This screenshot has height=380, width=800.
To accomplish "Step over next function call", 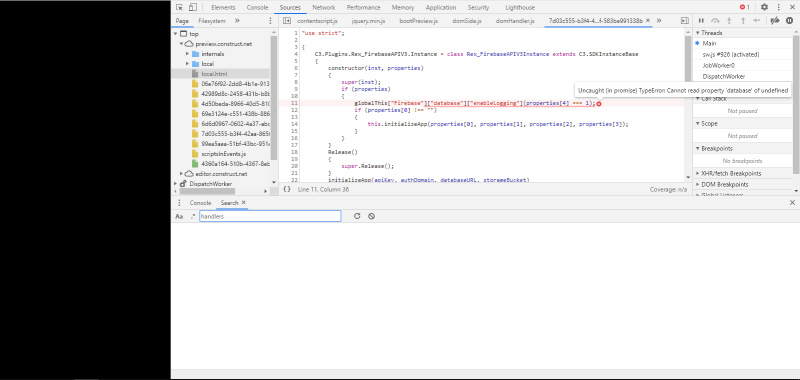I will 715,21.
